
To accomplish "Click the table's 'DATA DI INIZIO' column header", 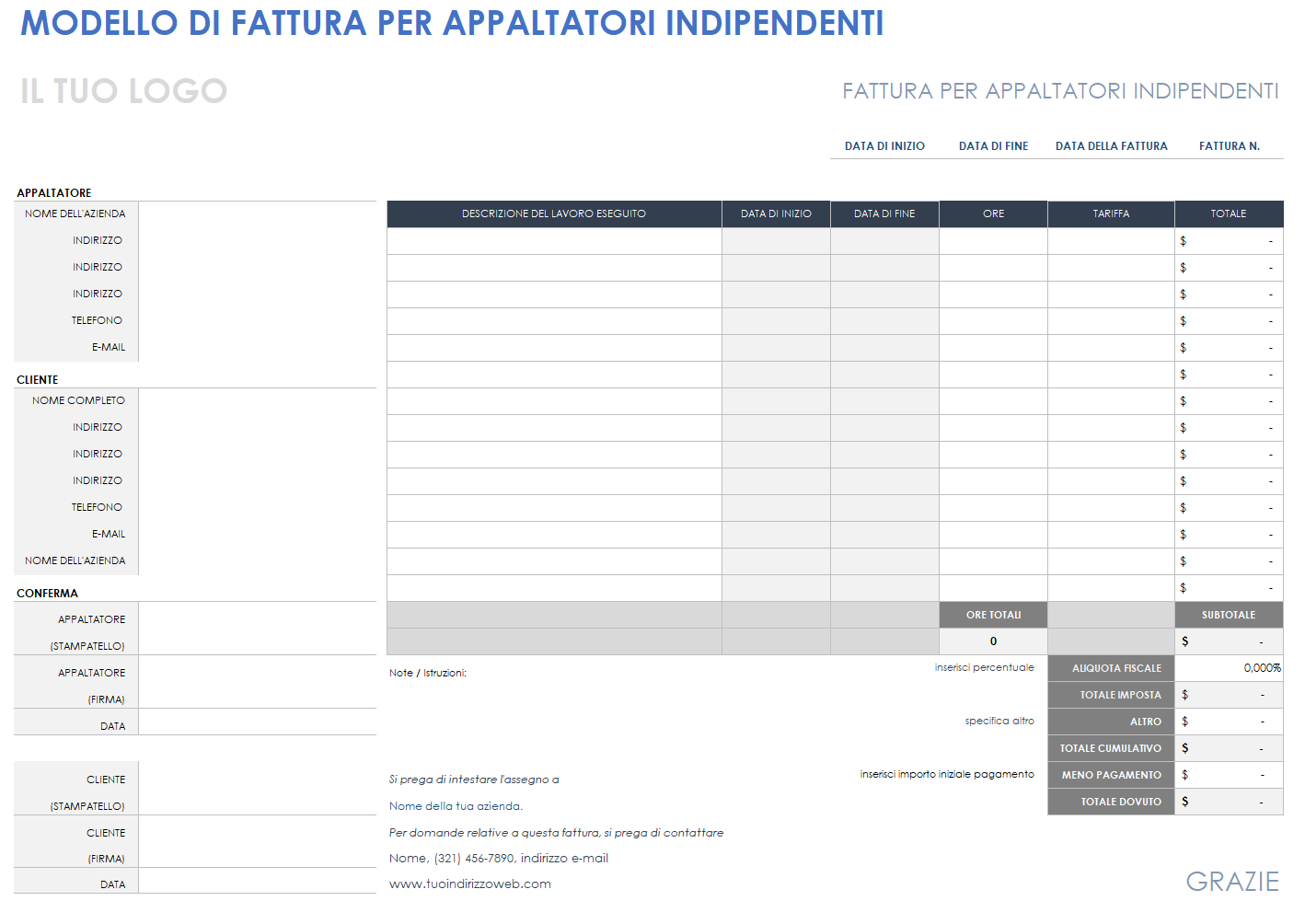I will point(776,214).
